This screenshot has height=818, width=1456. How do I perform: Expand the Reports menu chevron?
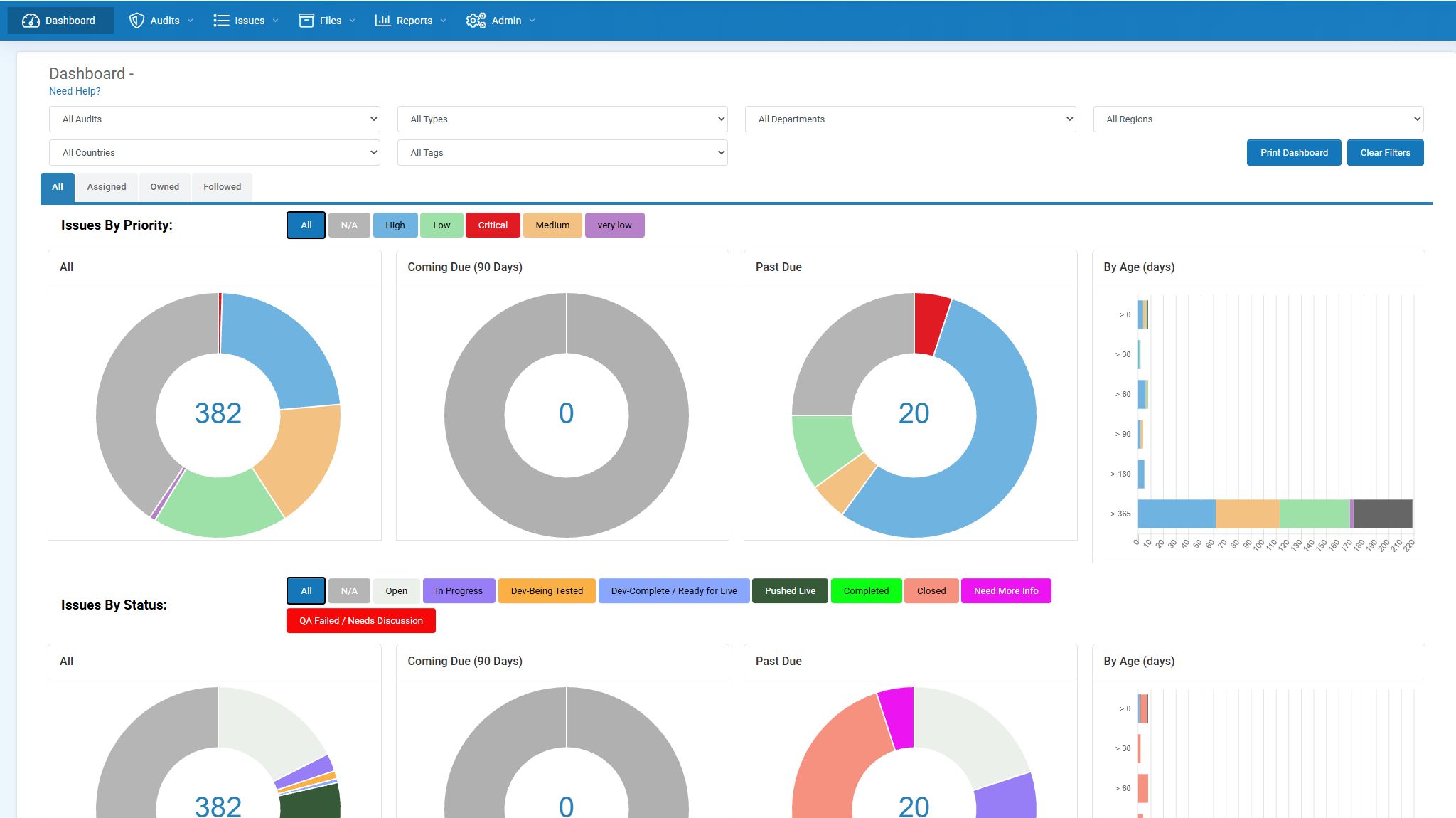point(444,21)
